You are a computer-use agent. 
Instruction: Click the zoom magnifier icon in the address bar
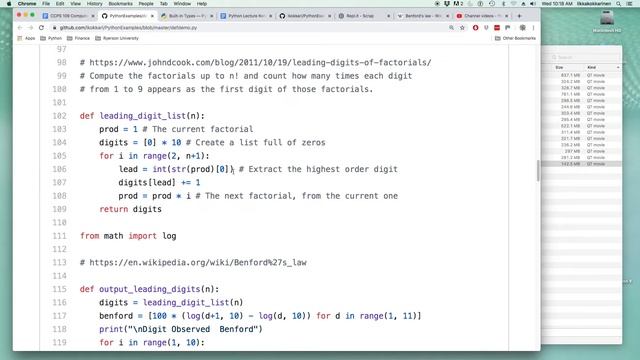click(451, 28)
